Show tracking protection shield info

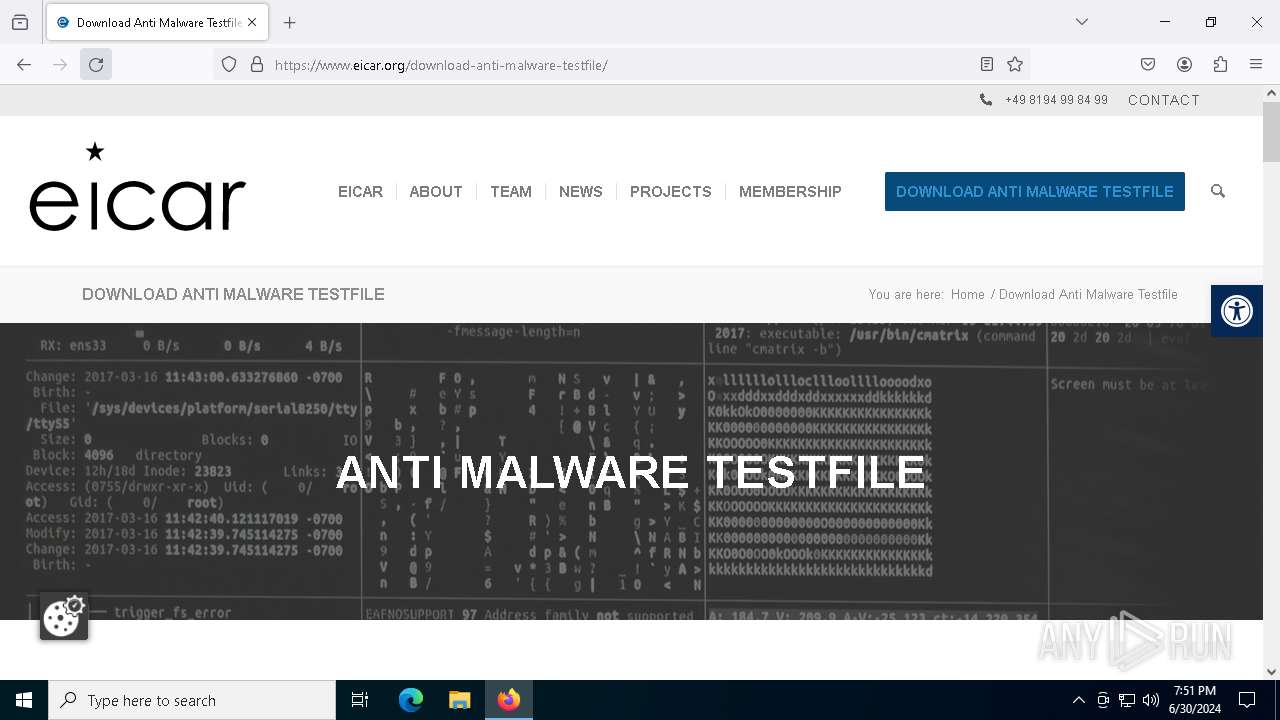pyautogui.click(x=229, y=65)
